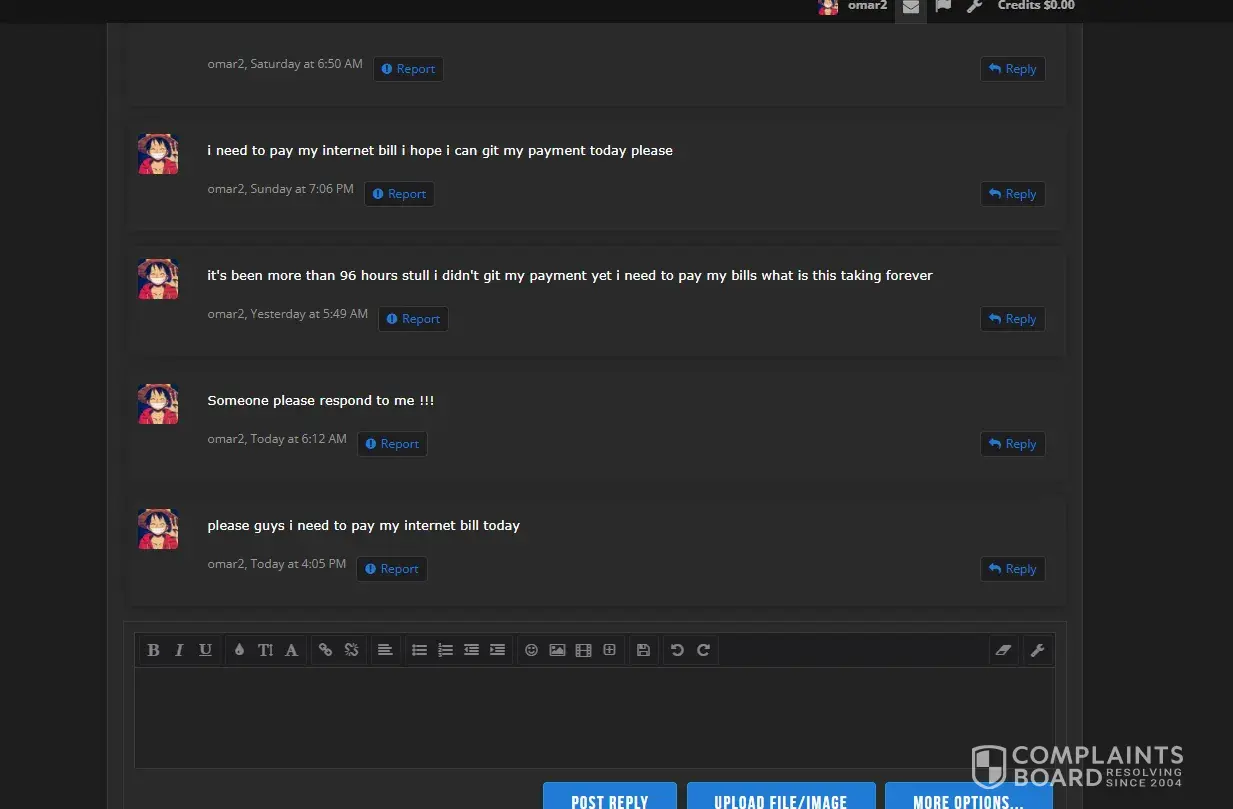
Task: Reply to the Yesterday 5:49 AM post
Action: pyautogui.click(x=1012, y=319)
